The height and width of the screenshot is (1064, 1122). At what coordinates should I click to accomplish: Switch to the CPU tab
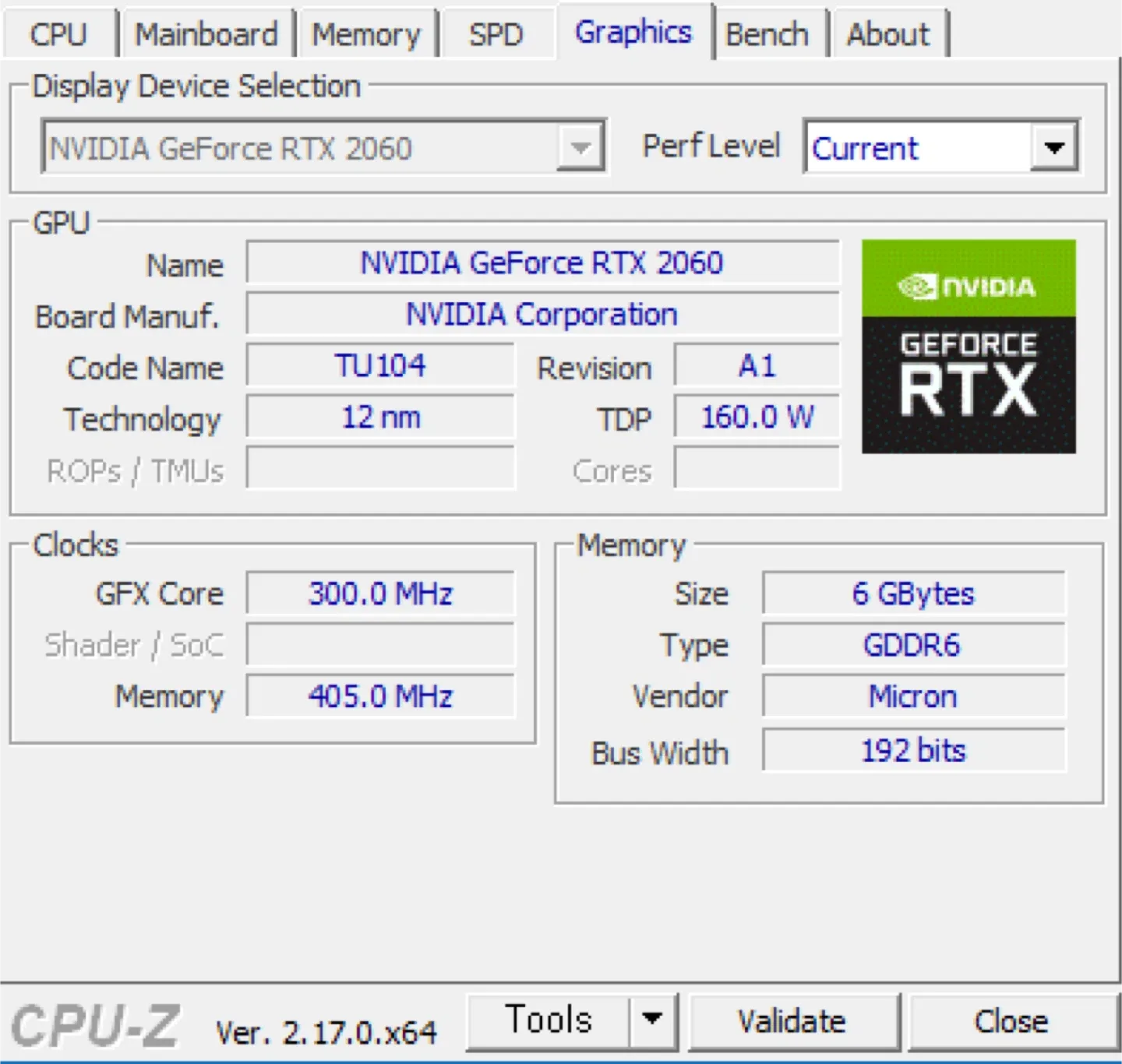coord(58,34)
